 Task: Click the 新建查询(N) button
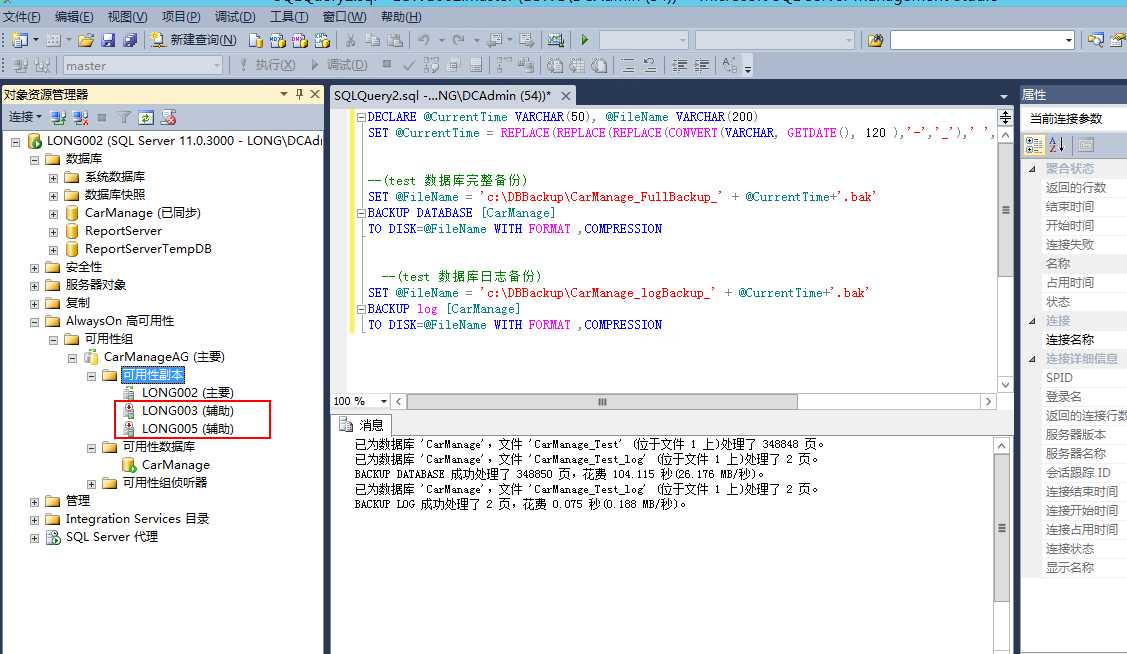click(193, 40)
